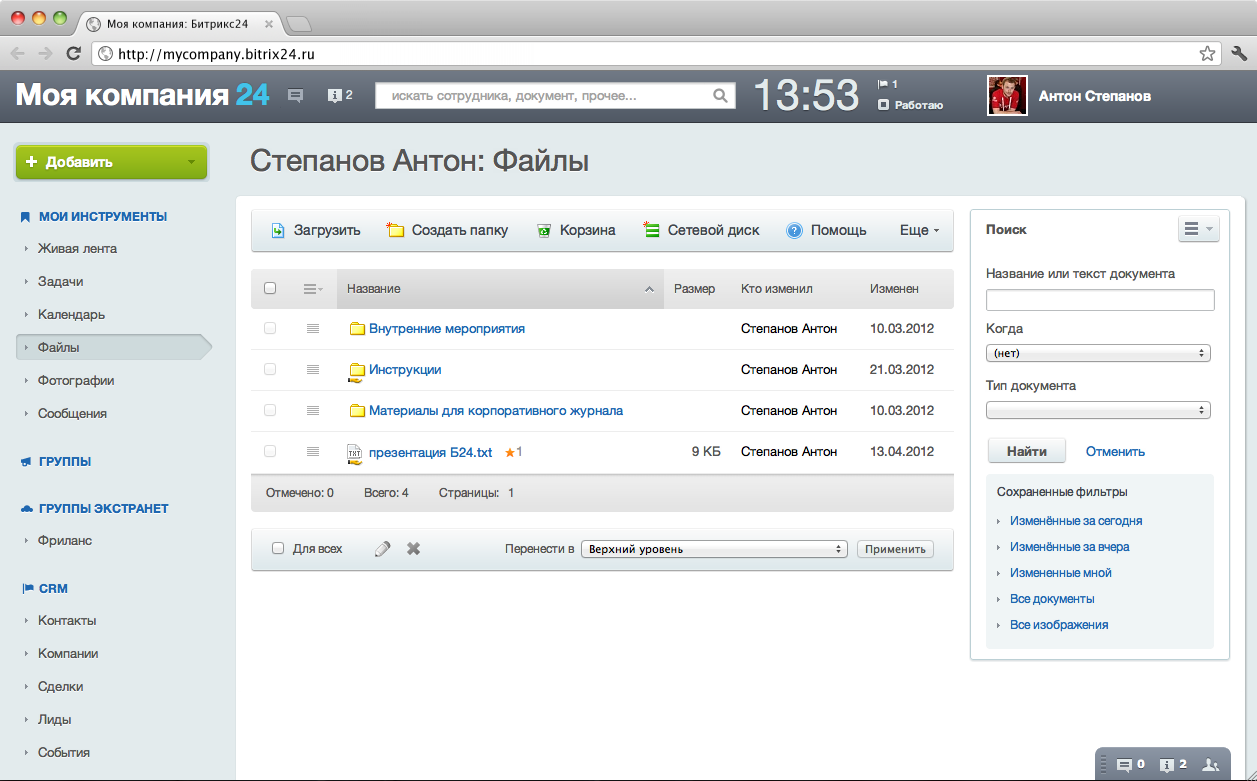Open row menu for презентация Б24.txt
Image resolution: width=1257 pixels, height=781 pixels.
(313, 452)
